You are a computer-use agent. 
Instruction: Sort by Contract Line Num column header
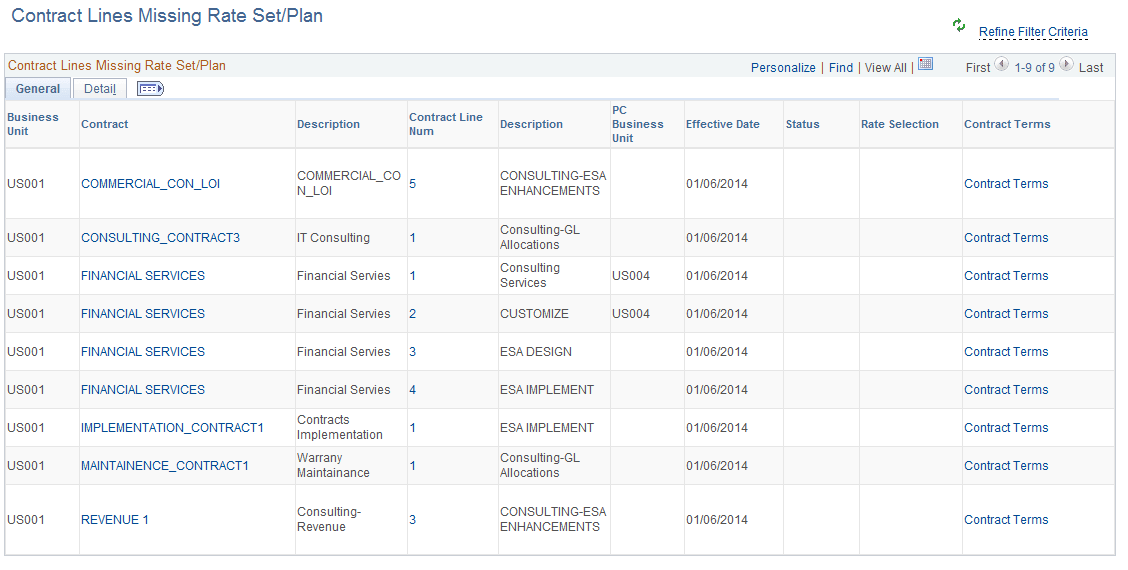pyautogui.click(x=446, y=124)
